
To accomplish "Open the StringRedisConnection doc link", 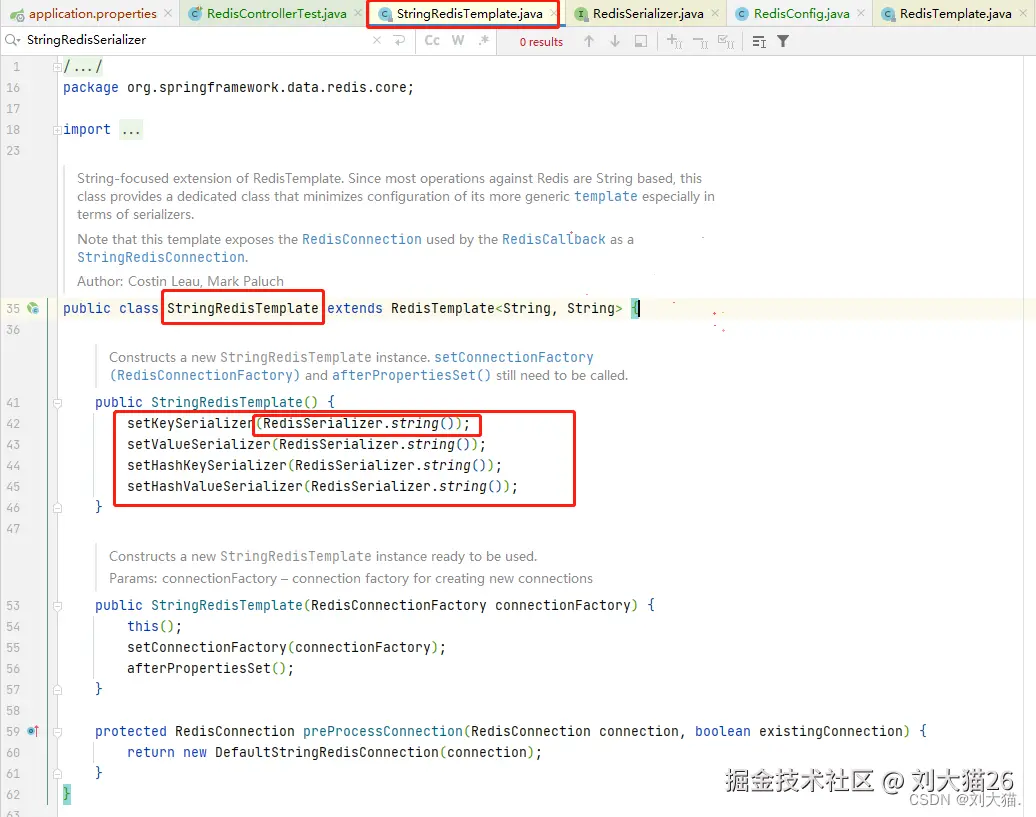I will coord(161,257).
